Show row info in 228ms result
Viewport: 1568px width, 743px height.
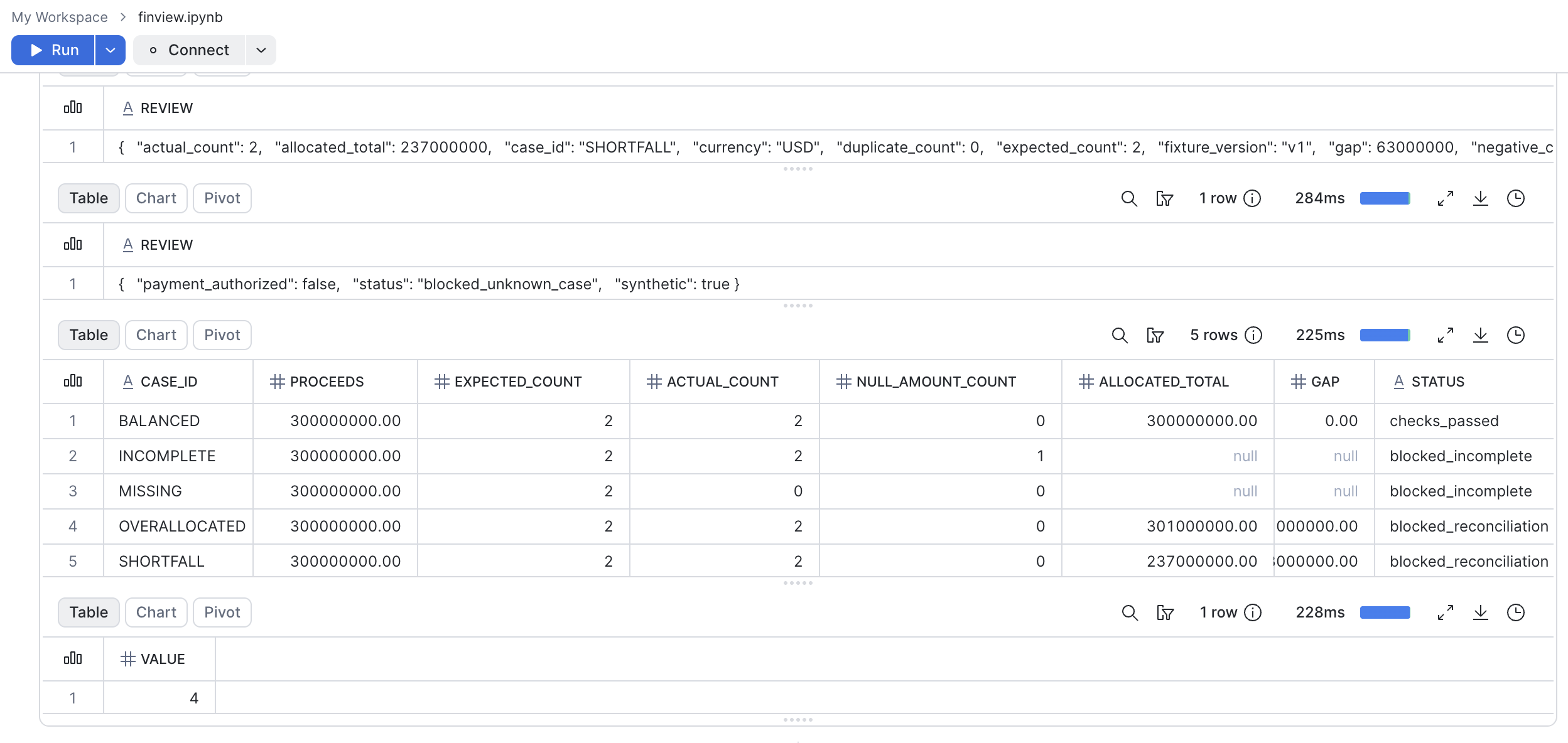pos(1253,613)
